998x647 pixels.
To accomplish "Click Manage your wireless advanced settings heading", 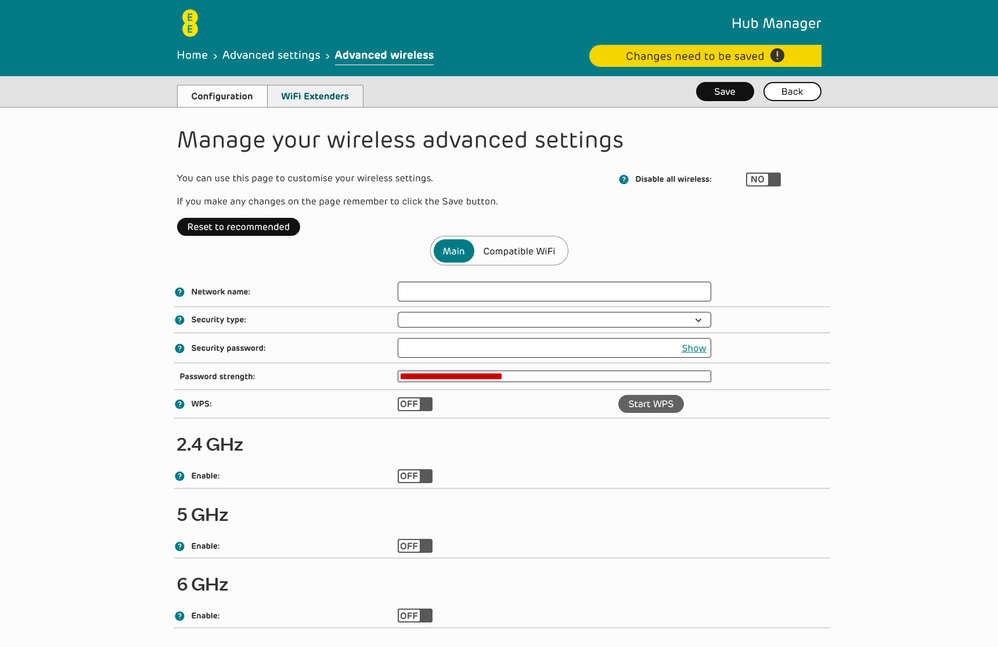I will tap(400, 140).
